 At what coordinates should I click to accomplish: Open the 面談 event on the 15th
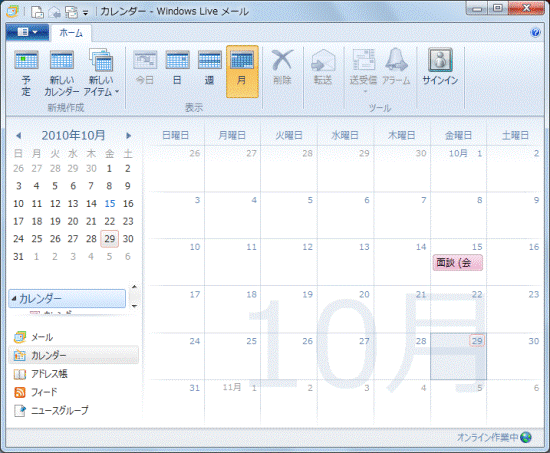click(x=458, y=262)
